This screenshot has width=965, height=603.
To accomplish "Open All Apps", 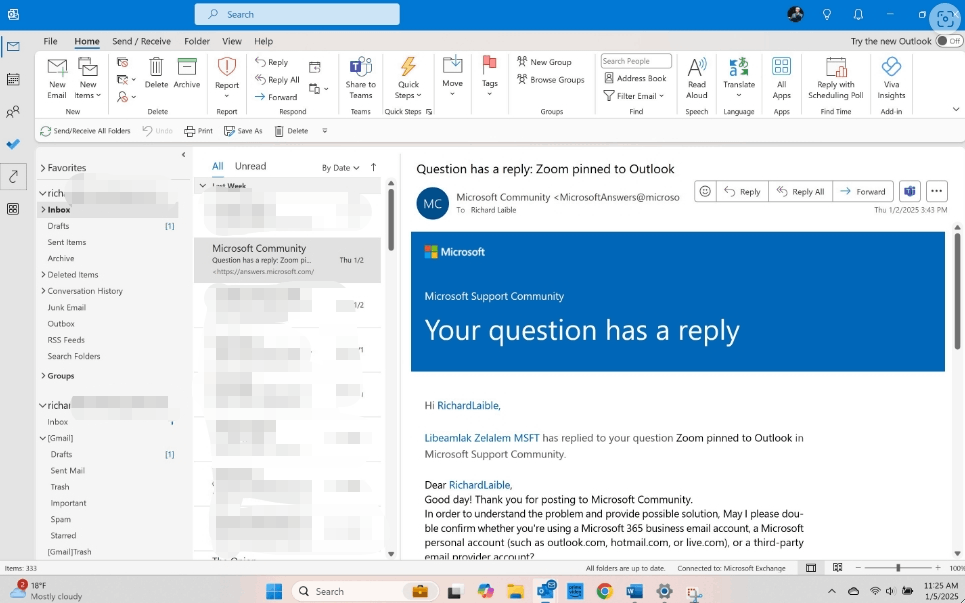I will 781,78.
